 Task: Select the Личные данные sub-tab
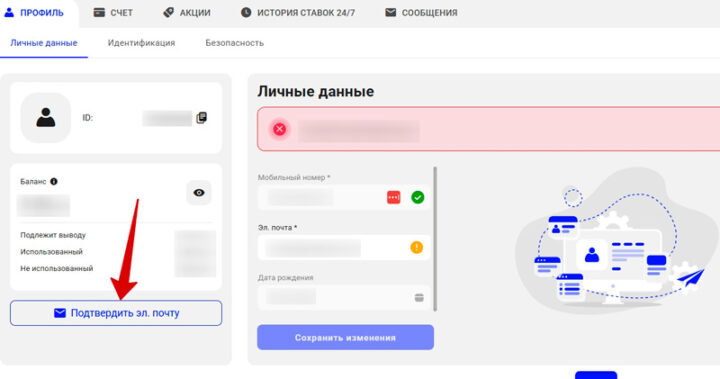[44, 43]
